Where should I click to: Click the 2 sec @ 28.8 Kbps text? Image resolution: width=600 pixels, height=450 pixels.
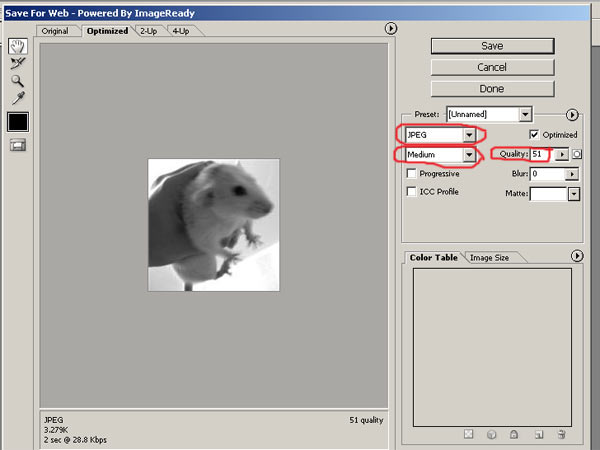click(75, 440)
